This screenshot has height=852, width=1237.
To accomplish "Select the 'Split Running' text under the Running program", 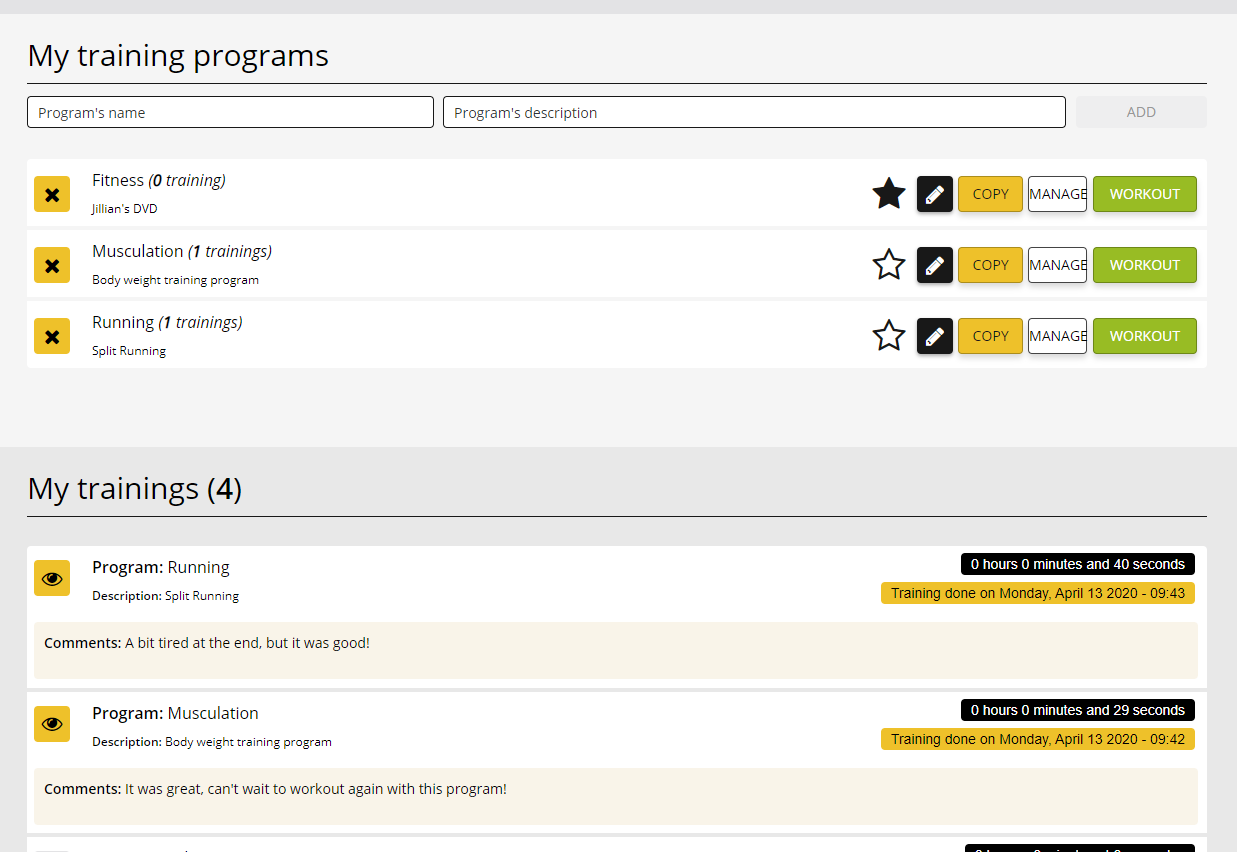I will (129, 351).
